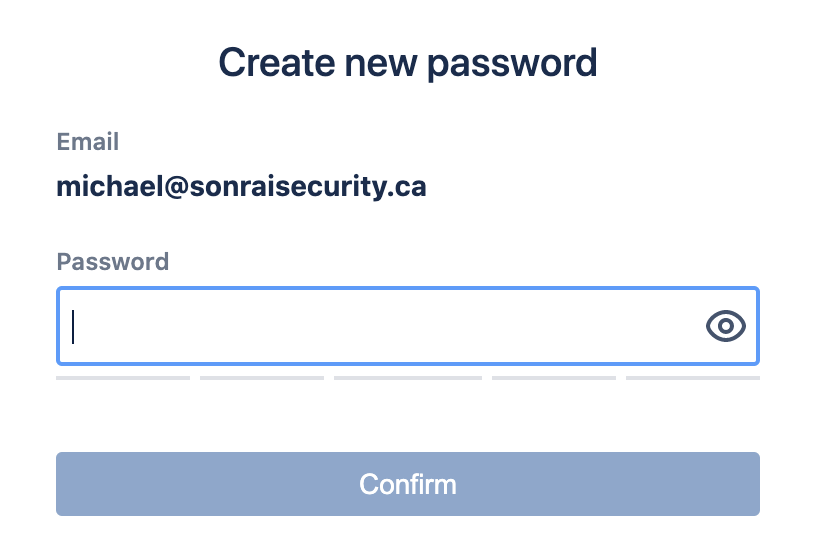Click the blinking text cursor in the password box
The height and width of the screenshot is (554, 824).
click(73, 326)
